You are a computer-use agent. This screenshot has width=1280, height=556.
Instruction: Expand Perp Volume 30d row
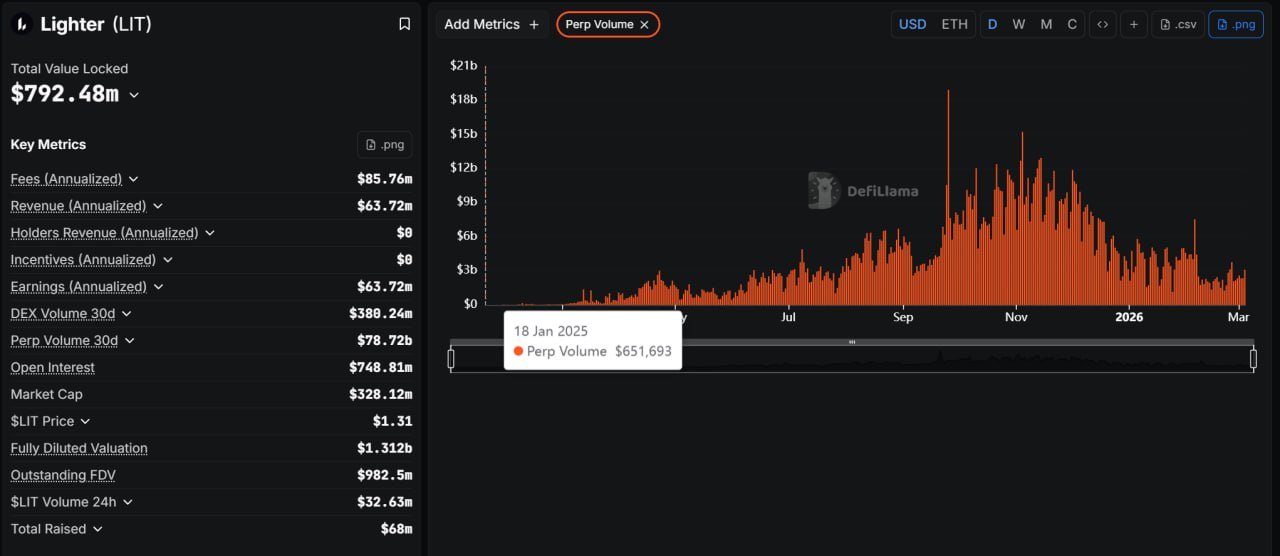pyautogui.click(x=129, y=341)
